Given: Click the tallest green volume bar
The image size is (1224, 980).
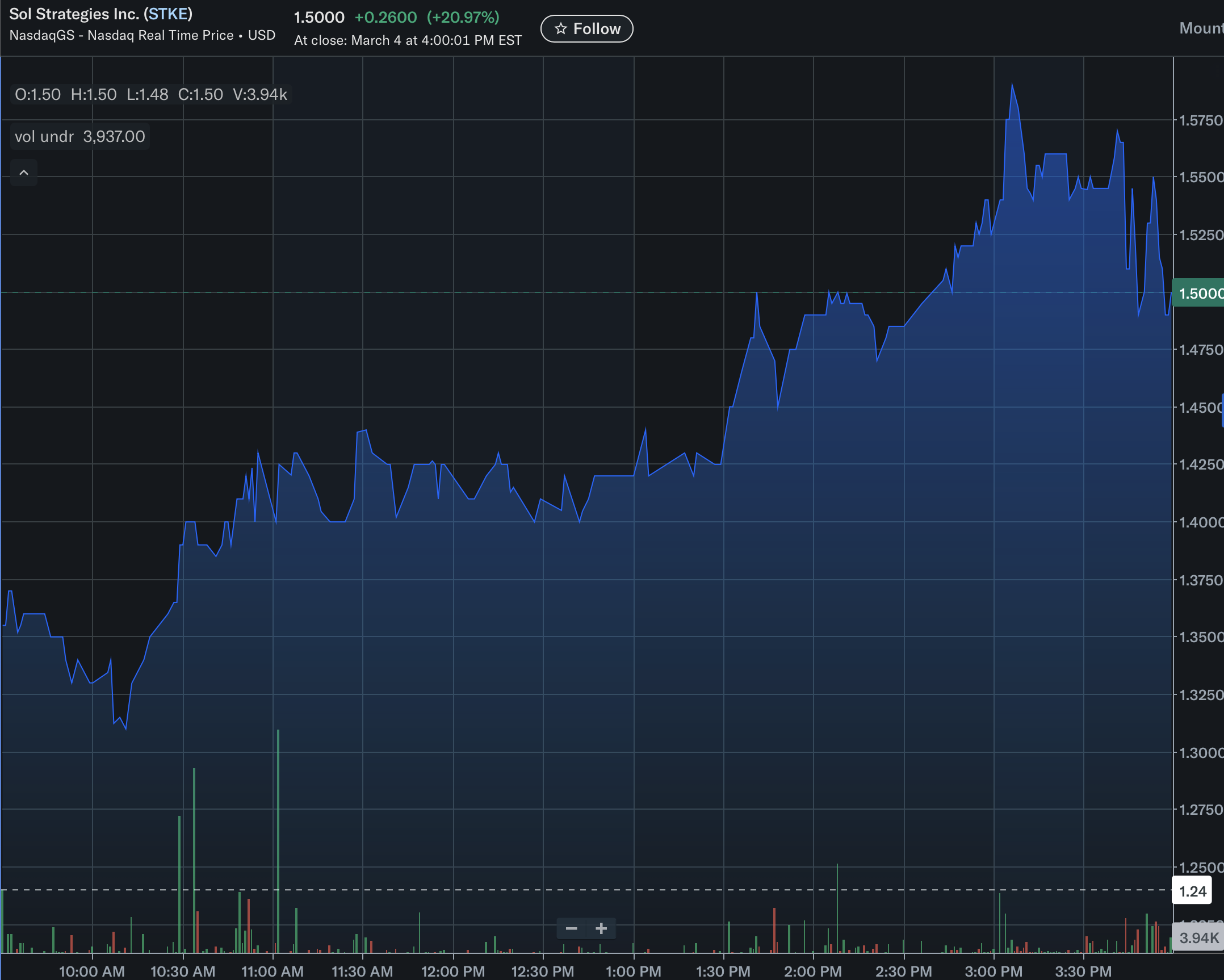Looking at the screenshot, I should pyautogui.click(x=278, y=841).
